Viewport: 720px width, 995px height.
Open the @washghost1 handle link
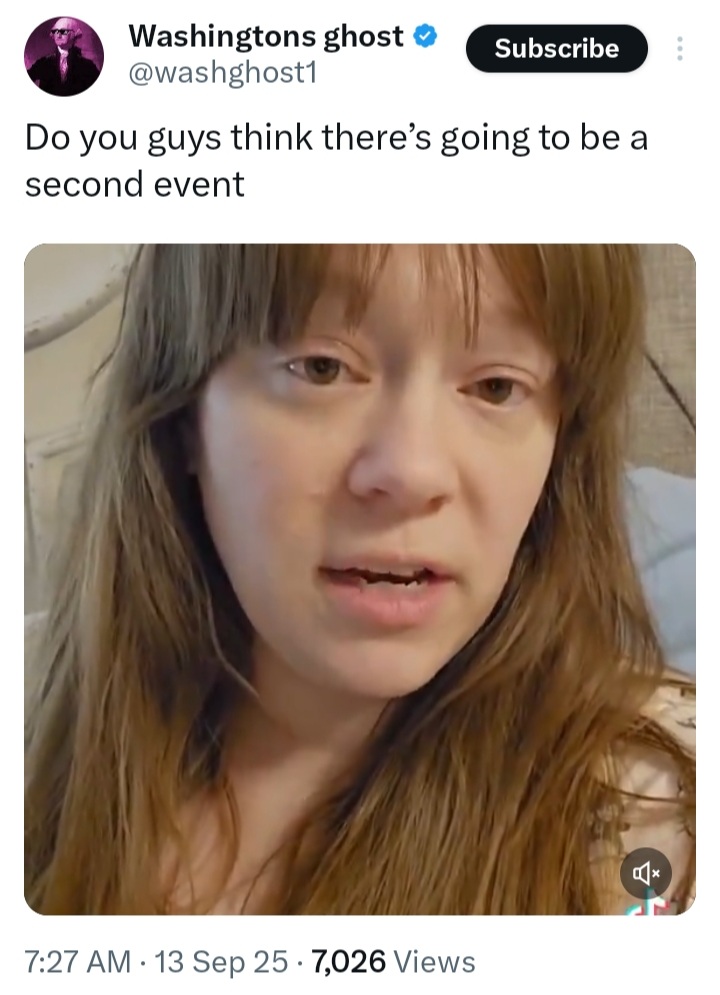[x=222, y=74]
